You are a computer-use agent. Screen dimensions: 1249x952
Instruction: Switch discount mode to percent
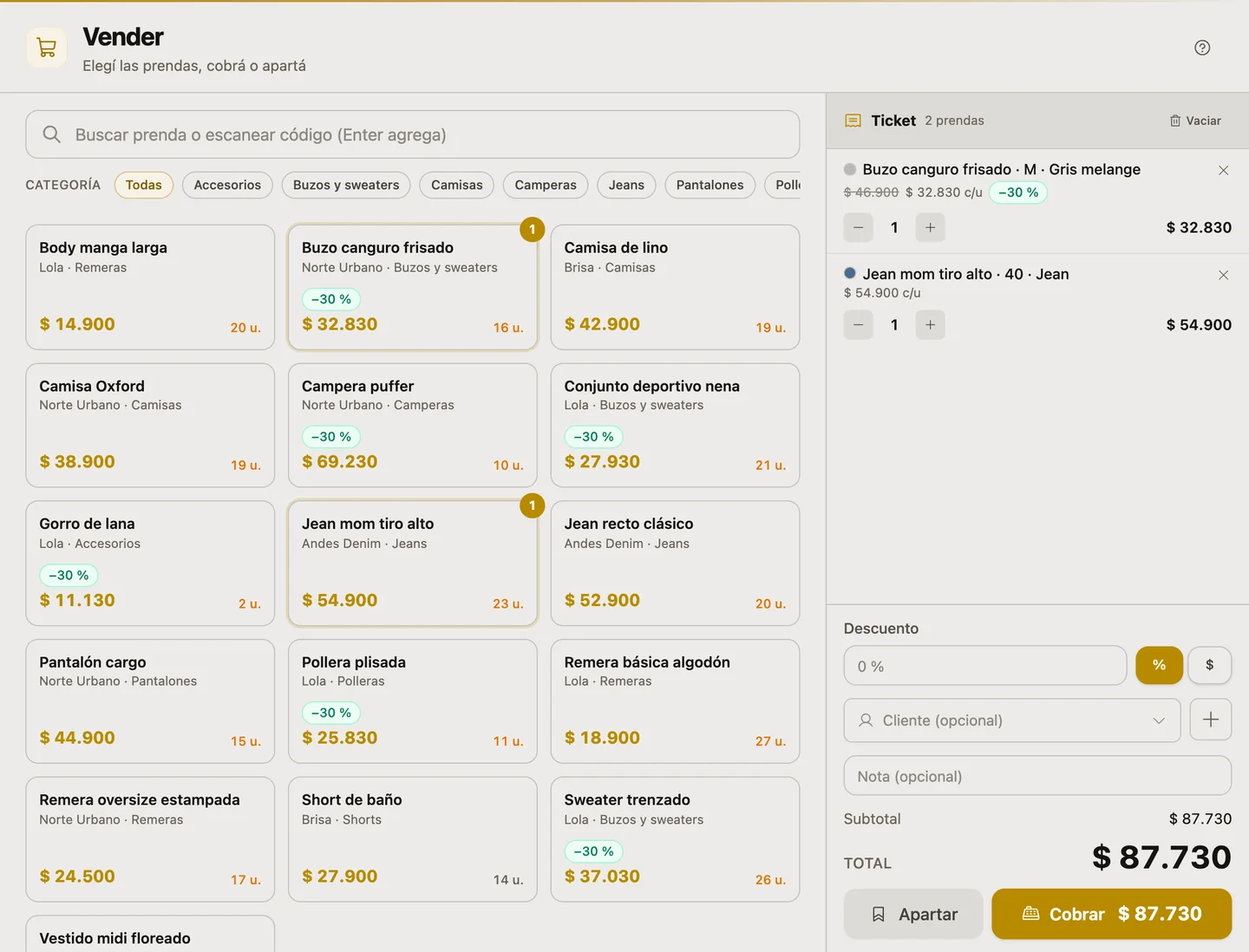click(1160, 665)
